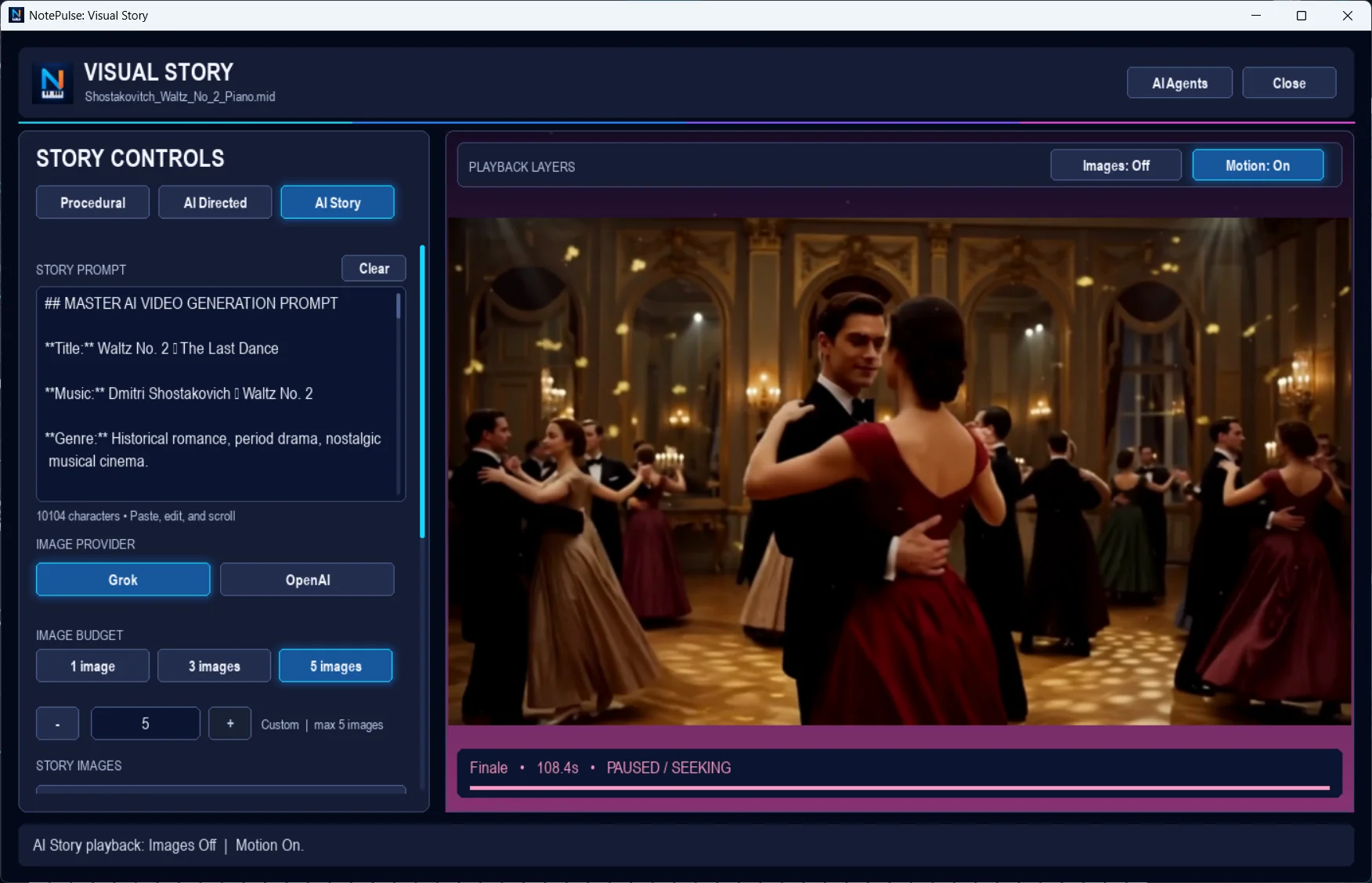Click the '10104 characters' info text
The width and height of the screenshot is (1372, 883).
click(x=78, y=516)
